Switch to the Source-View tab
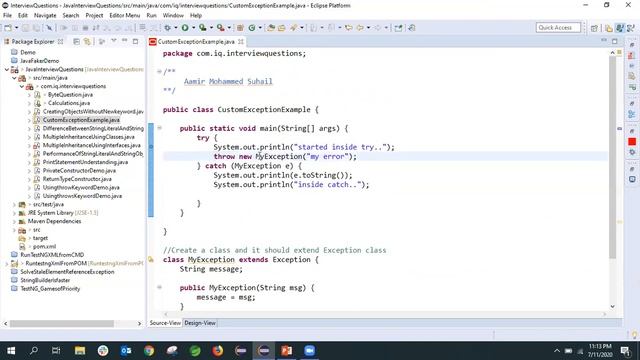Viewport: 640px width, 360px height. (165, 323)
